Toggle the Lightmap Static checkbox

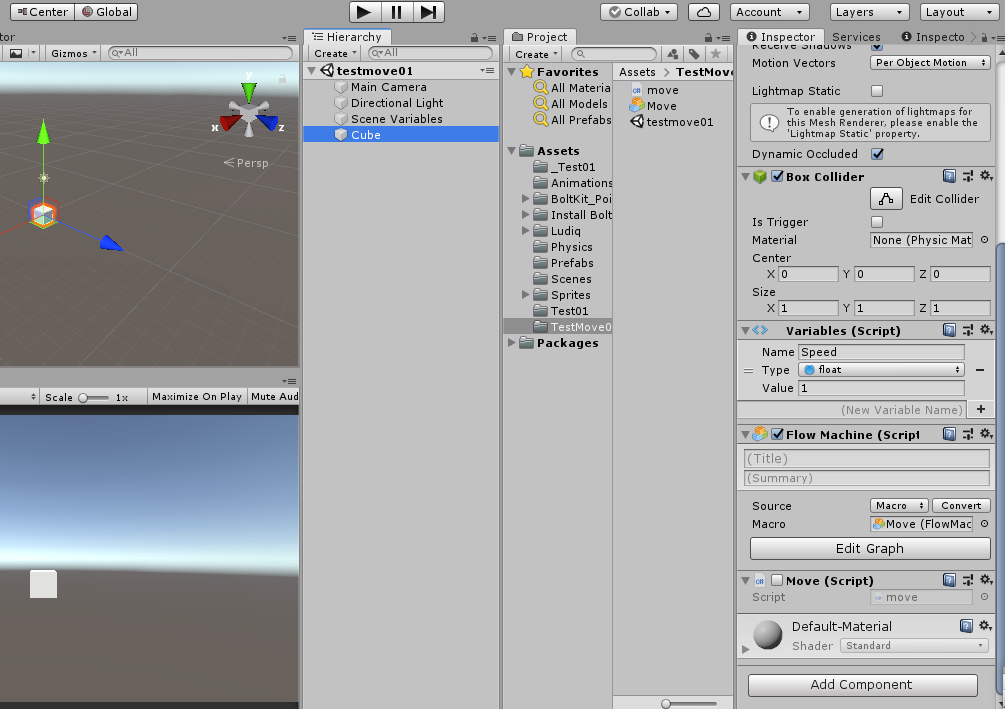877,91
